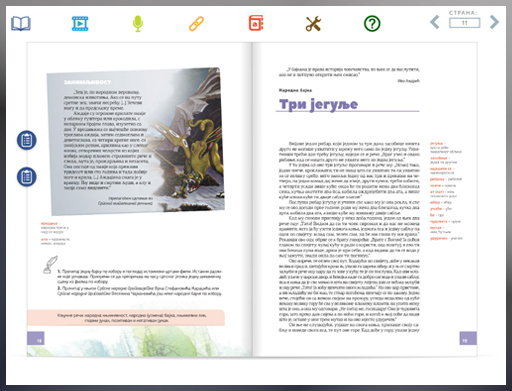
Task: Click the red glossary word list beside the story
Action: [445, 191]
